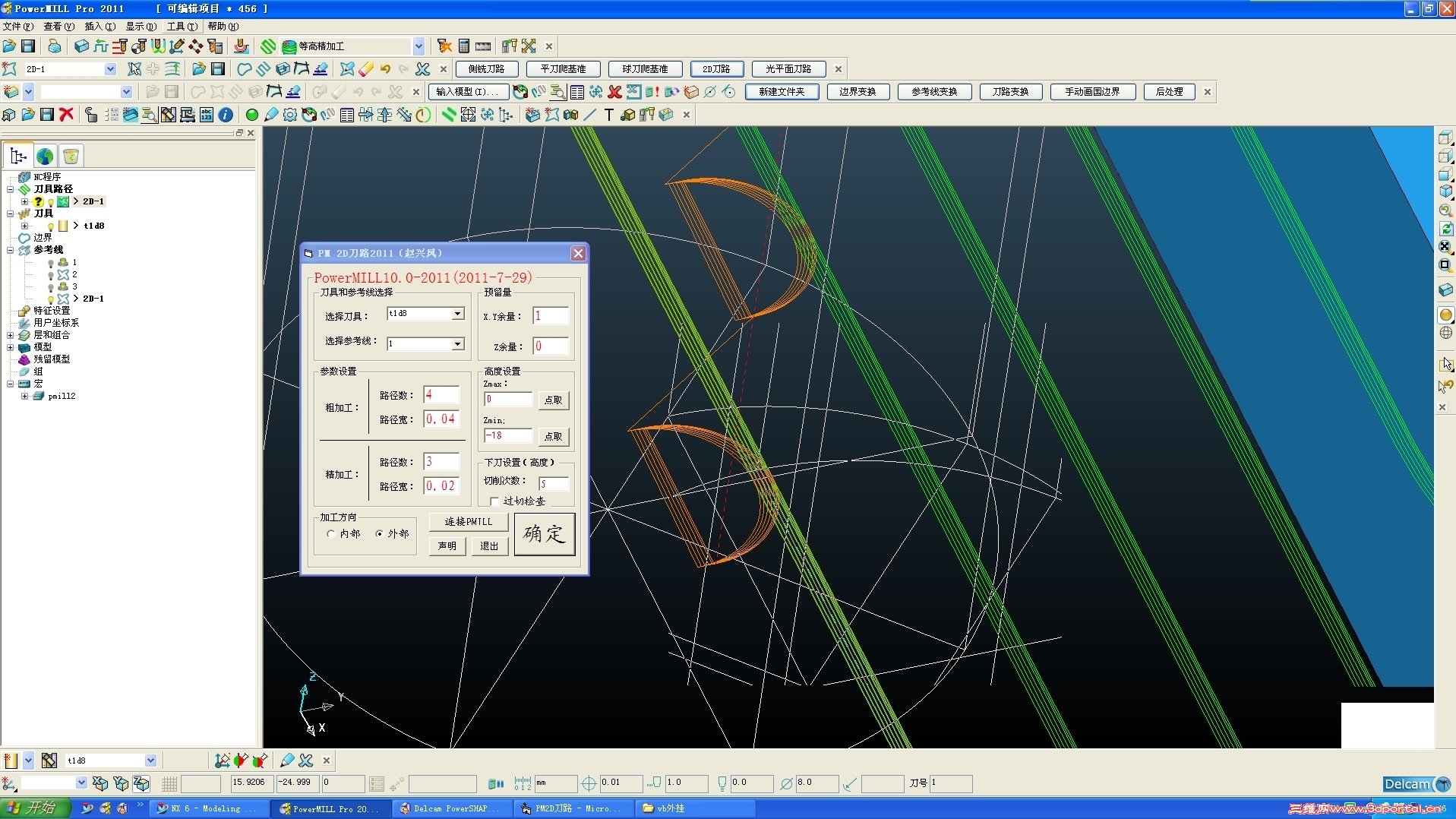Screen dimensions: 1456x819
Task: Open the 插入 menu
Action: 99,27
